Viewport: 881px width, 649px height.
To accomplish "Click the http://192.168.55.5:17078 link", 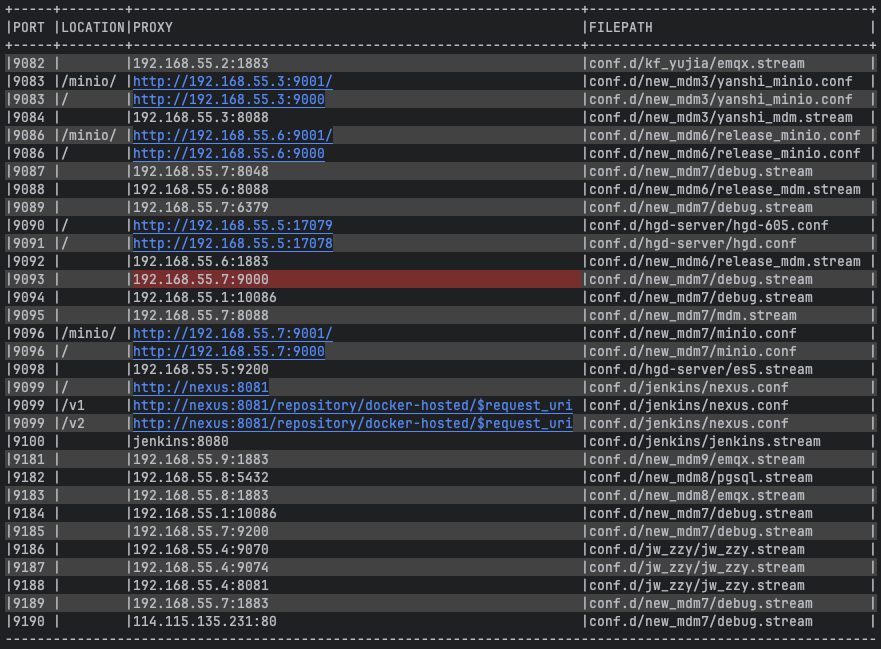I will click(x=232, y=243).
